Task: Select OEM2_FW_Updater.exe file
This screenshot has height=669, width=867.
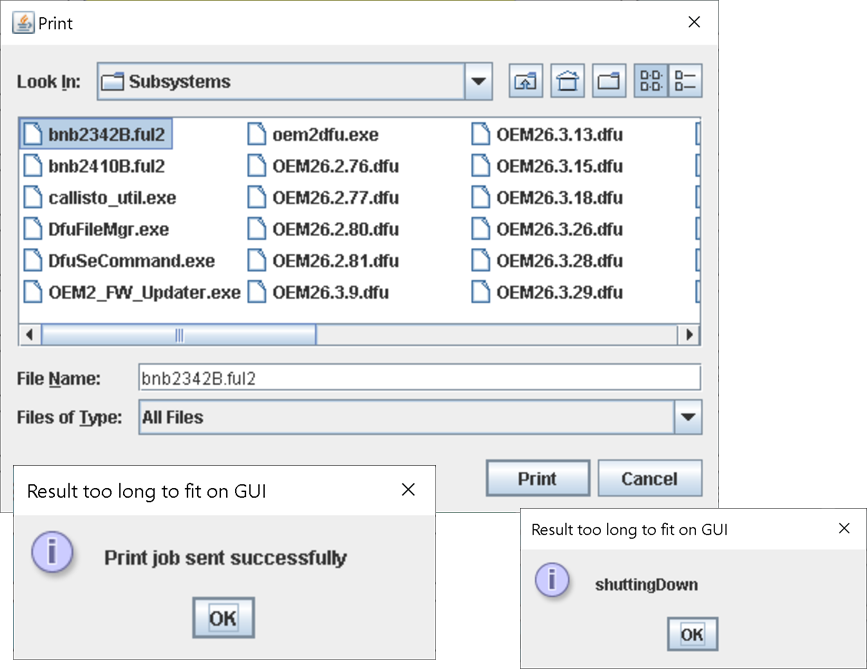Action: [143, 293]
